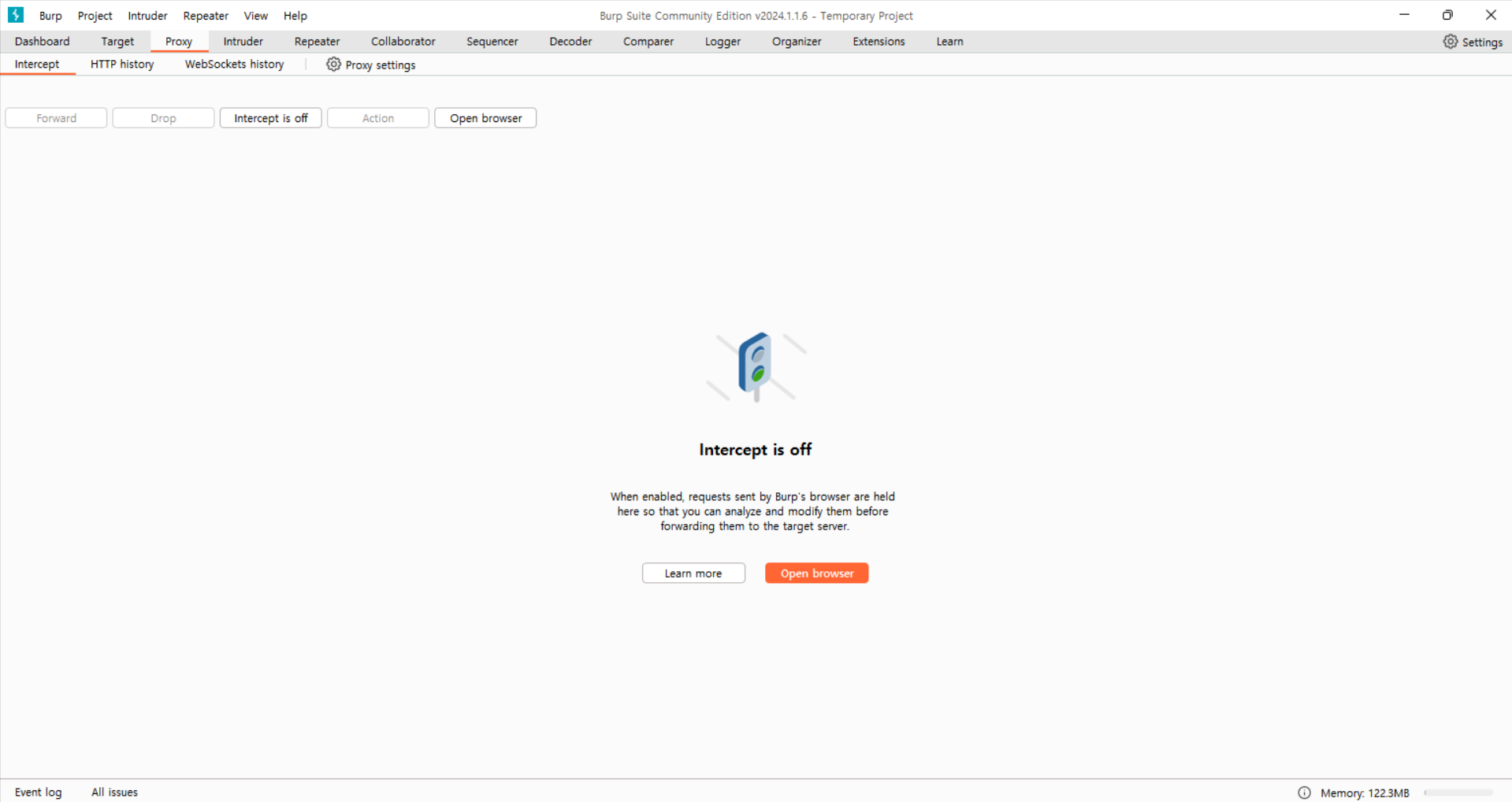The height and width of the screenshot is (802, 1512).
Task: Switch to the Target tab
Action: (x=117, y=42)
